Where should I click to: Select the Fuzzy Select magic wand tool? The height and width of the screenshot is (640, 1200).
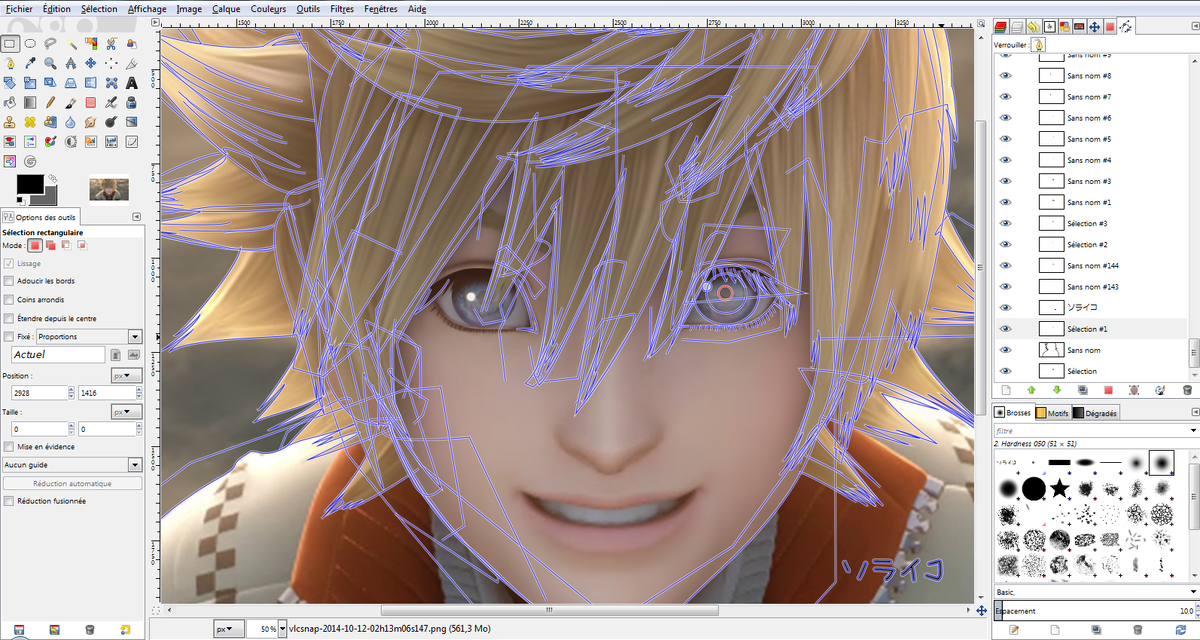(x=71, y=43)
